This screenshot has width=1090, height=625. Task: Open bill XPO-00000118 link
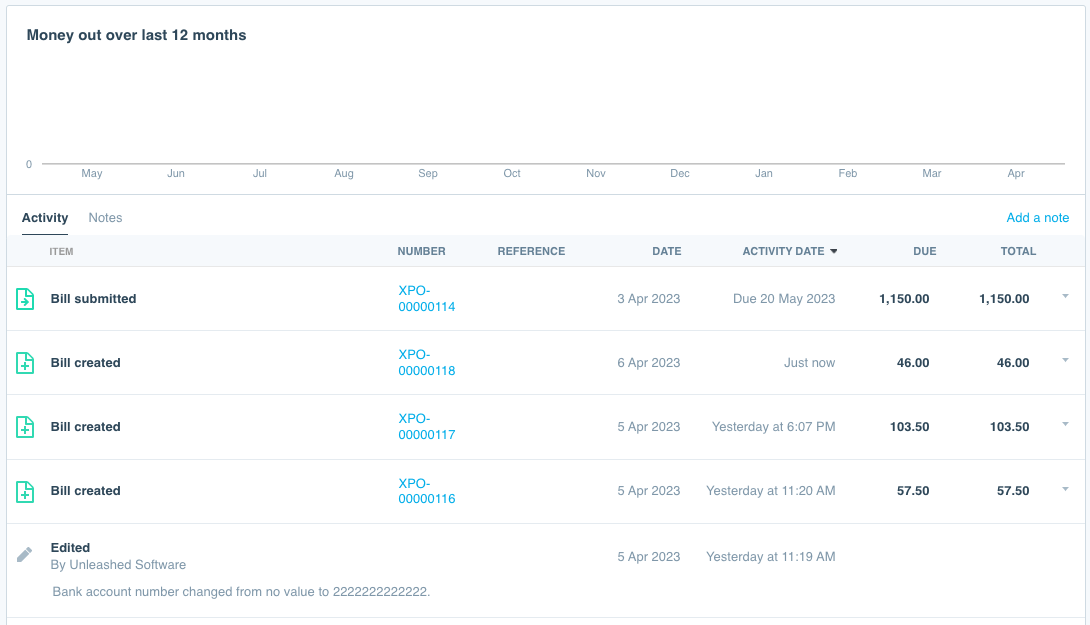tap(427, 363)
